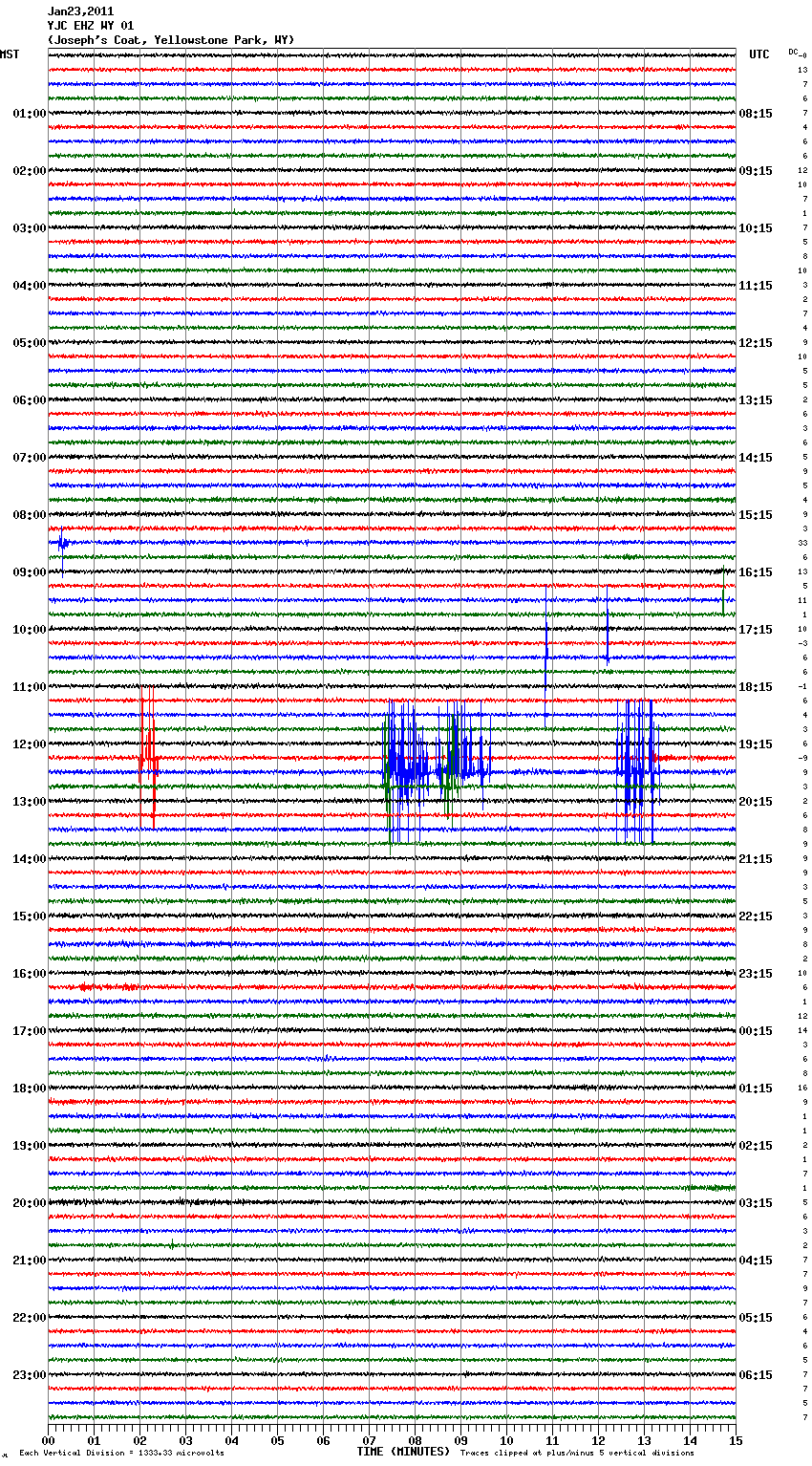The image size is (812, 1466).
Task: Click the 23:15 UTC time label
Action: tap(756, 974)
